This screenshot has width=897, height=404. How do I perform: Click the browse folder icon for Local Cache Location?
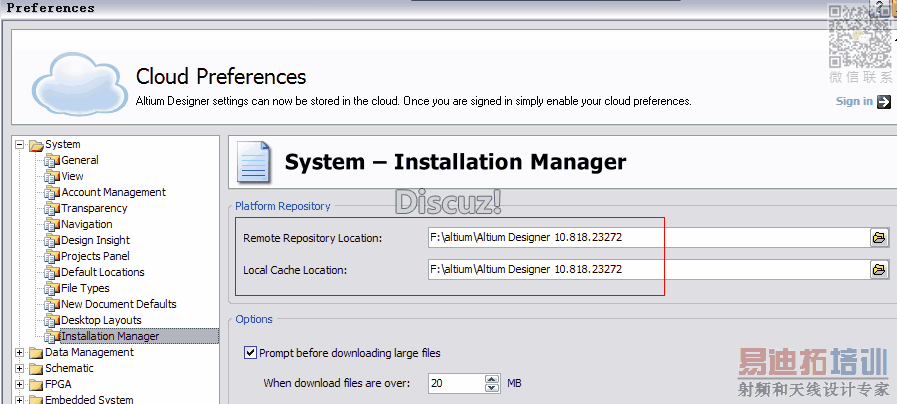[x=879, y=270]
